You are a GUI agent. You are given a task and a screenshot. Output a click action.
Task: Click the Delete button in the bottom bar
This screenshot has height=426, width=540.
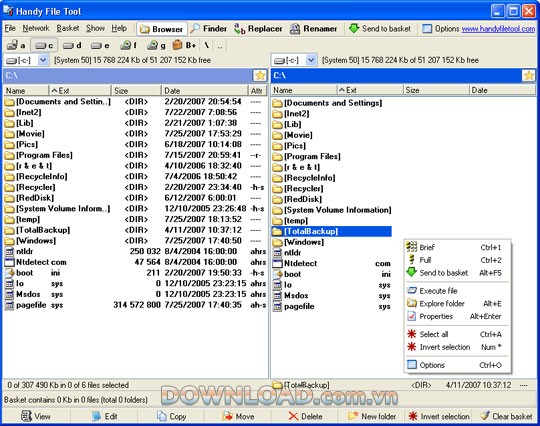coord(305,416)
